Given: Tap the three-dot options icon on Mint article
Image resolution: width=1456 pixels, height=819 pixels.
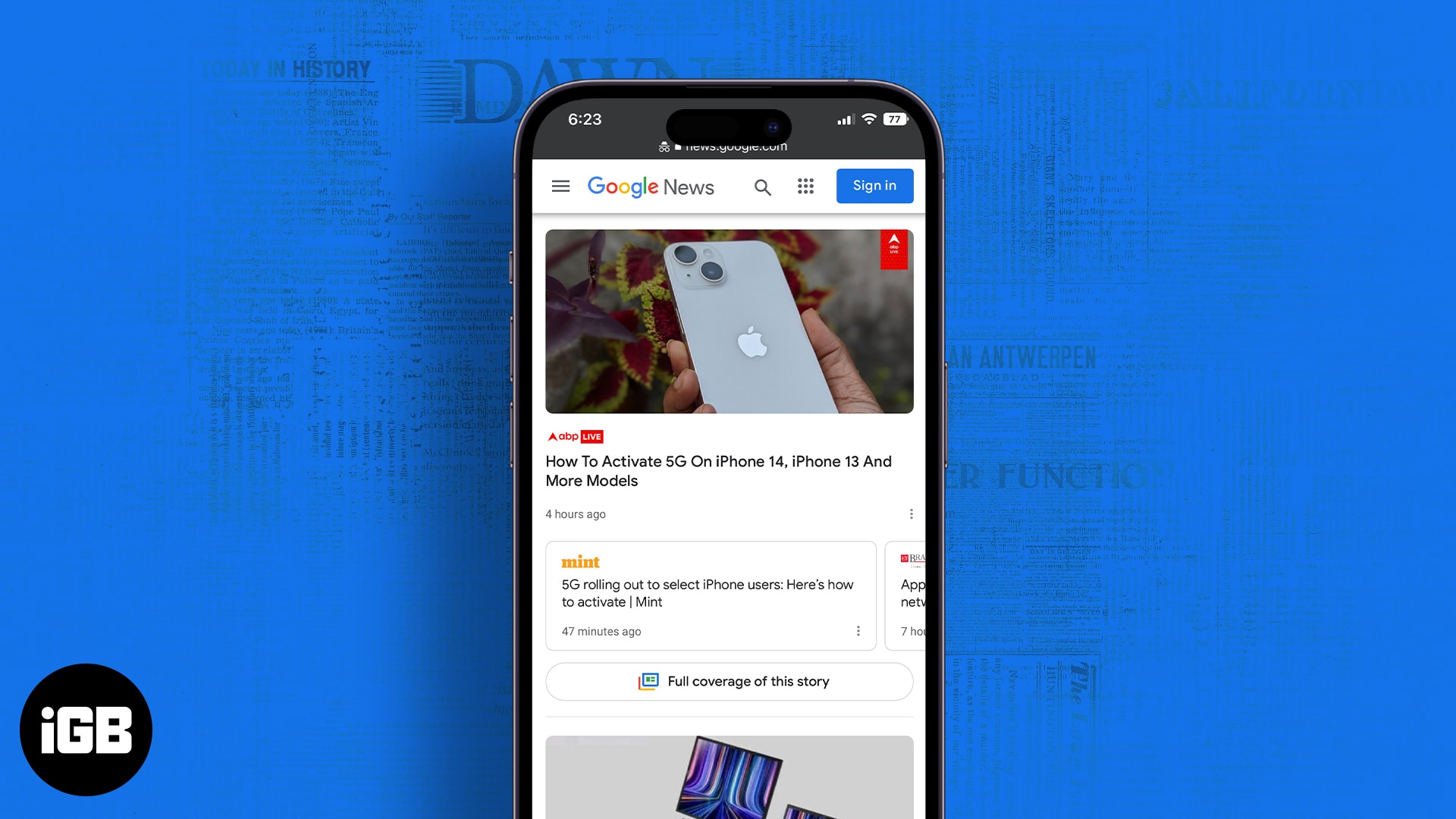Looking at the screenshot, I should pyautogui.click(x=857, y=631).
